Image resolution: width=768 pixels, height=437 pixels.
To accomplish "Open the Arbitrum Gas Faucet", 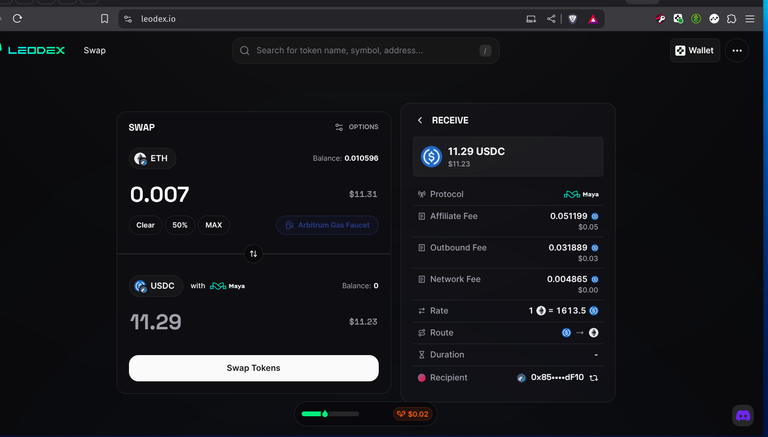I will pos(327,225).
